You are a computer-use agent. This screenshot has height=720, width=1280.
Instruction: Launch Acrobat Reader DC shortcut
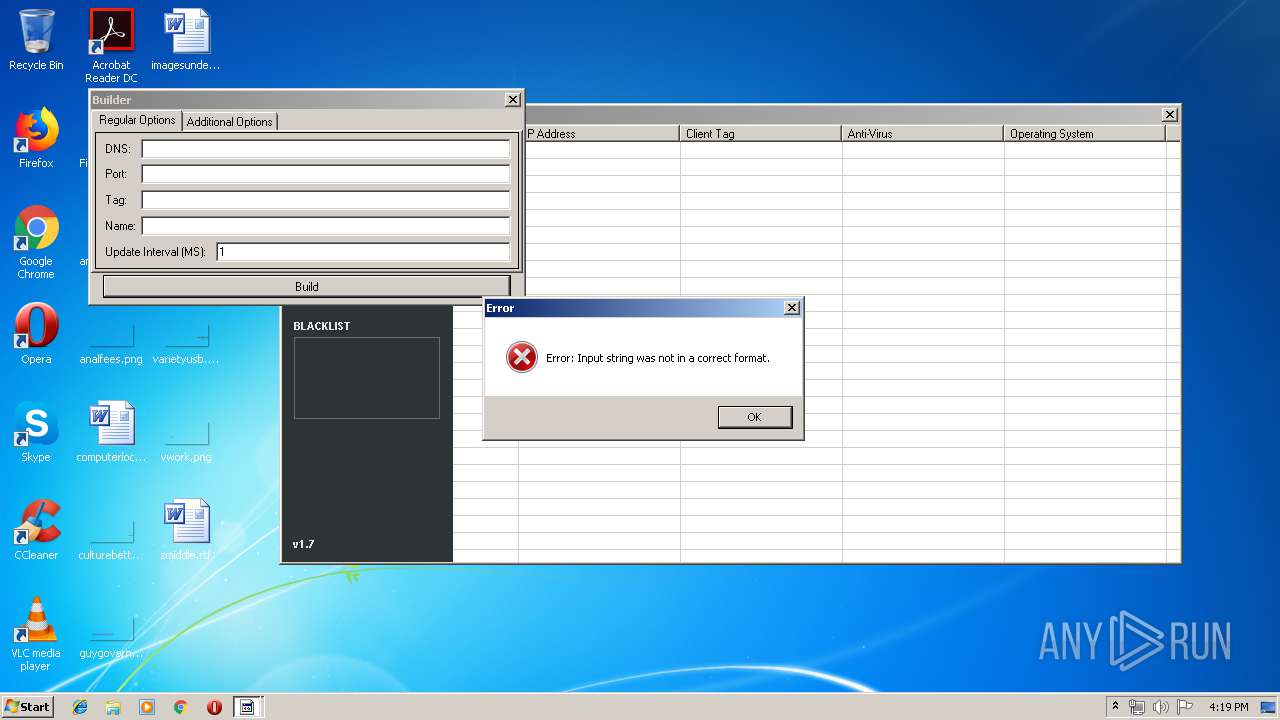tap(111, 46)
